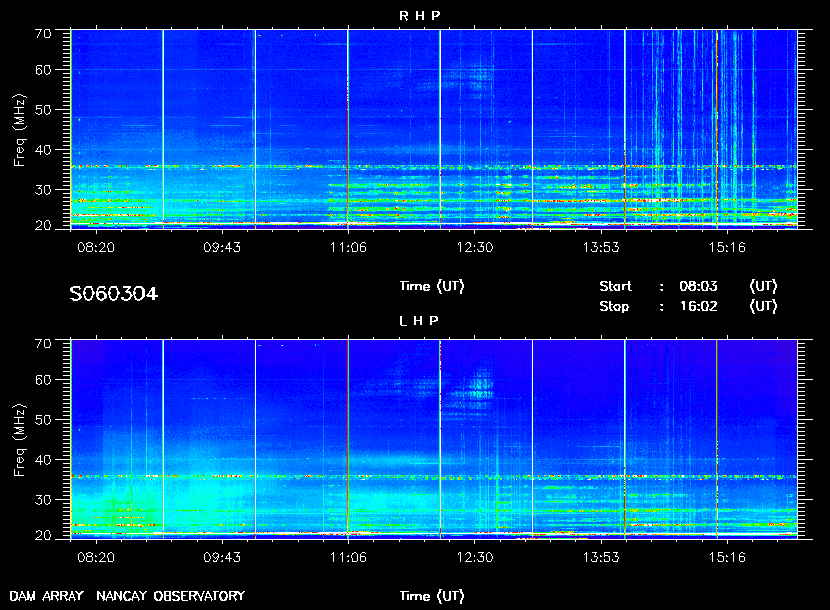
Task: Click "Freq (MHz)" axis label of RHP plot
Action: 20,130
